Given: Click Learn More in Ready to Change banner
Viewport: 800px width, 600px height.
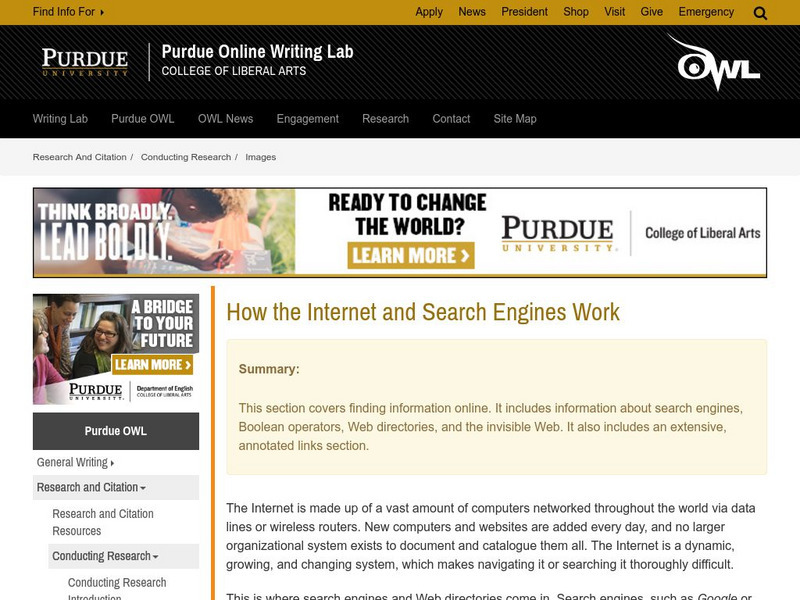Looking at the screenshot, I should tap(411, 255).
